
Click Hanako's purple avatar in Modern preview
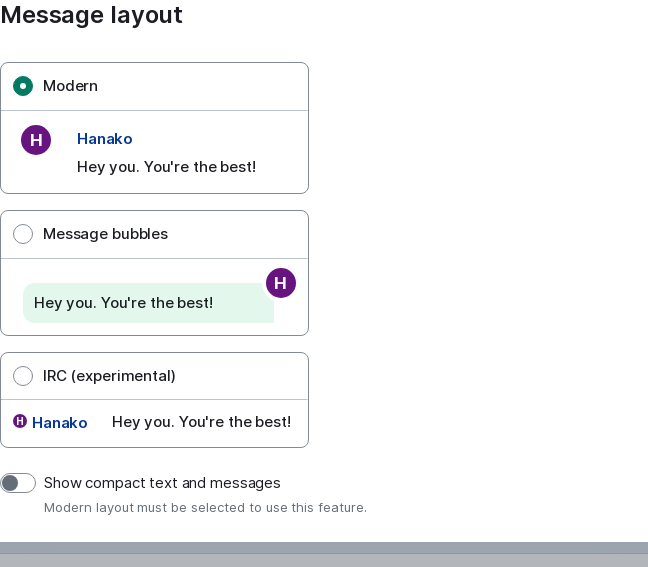tap(36, 140)
